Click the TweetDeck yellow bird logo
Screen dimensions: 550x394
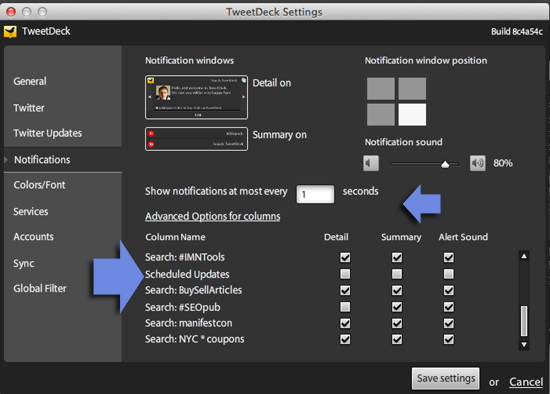click(10, 32)
